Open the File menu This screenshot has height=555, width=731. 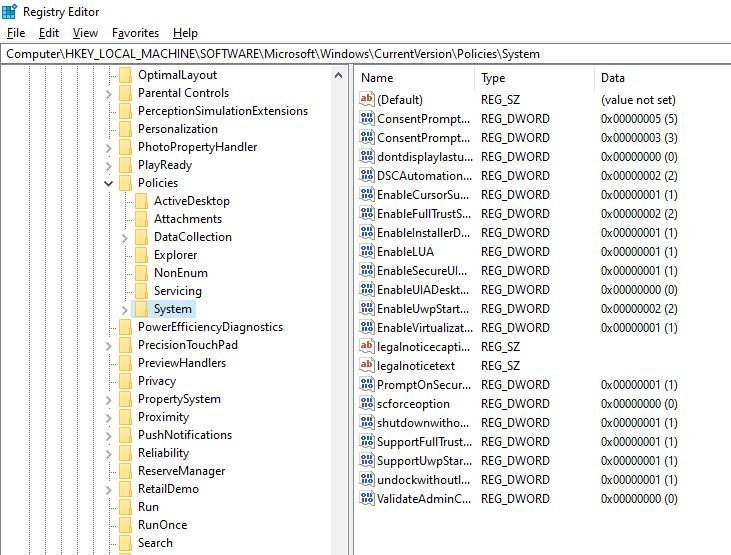pos(16,33)
